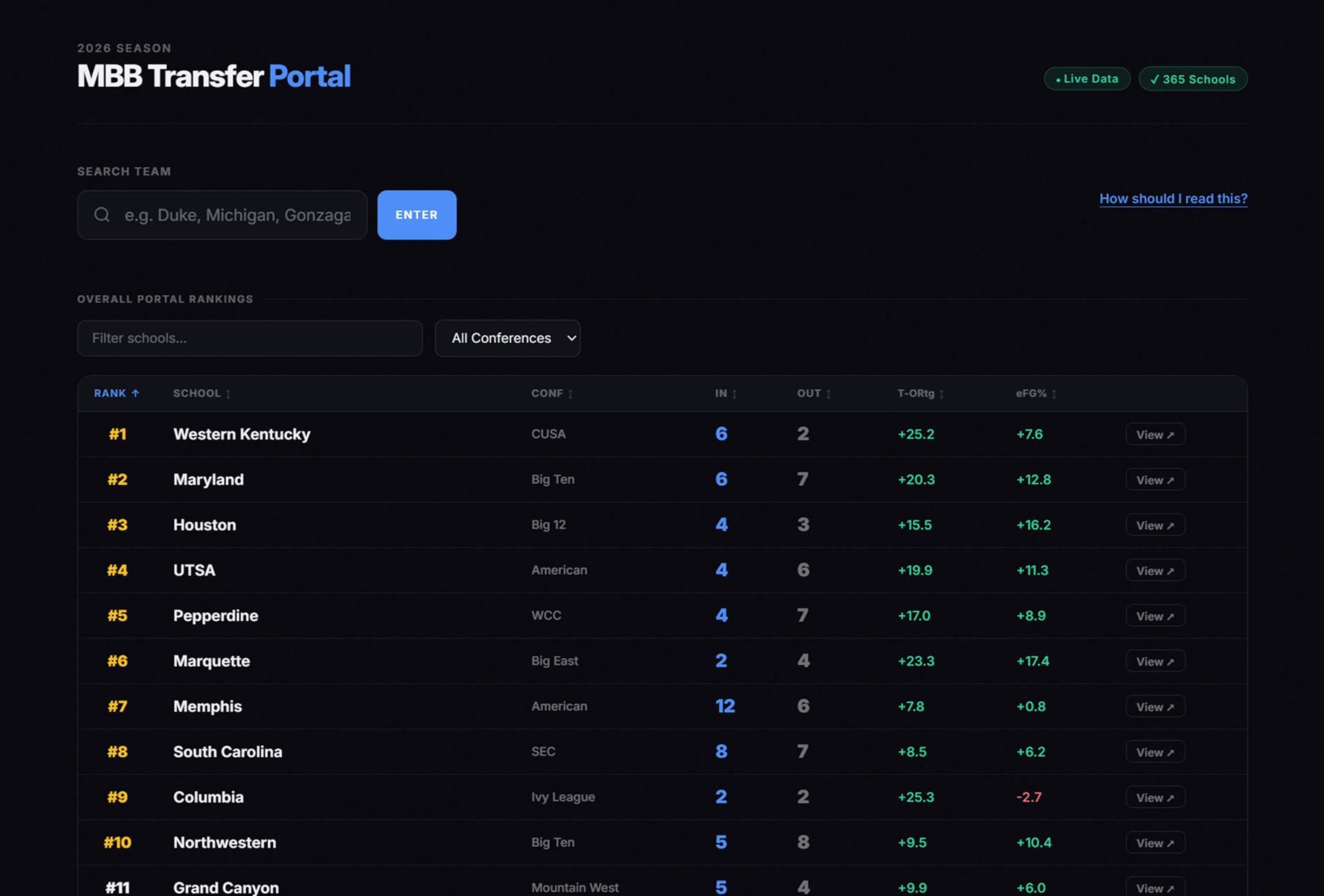Open the How should I read this link
The image size is (1324, 896).
pos(1173,198)
